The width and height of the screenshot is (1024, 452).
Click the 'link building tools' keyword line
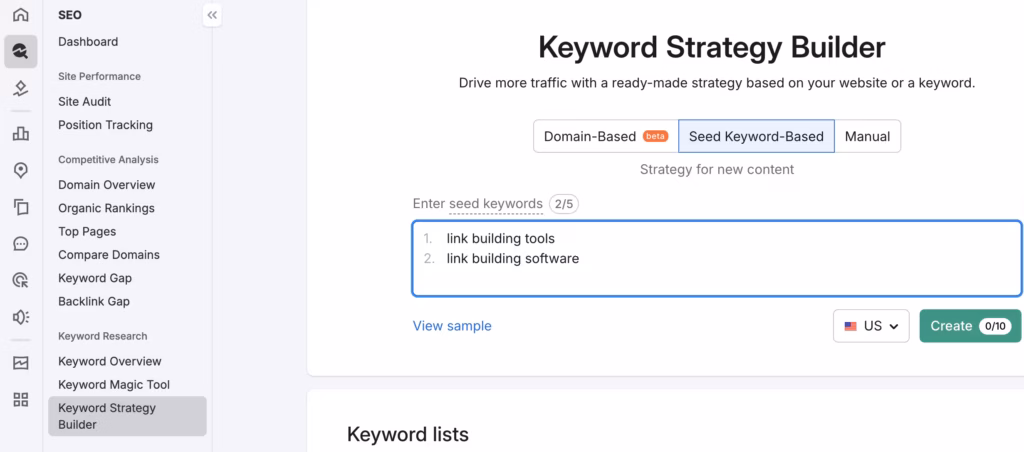500,238
